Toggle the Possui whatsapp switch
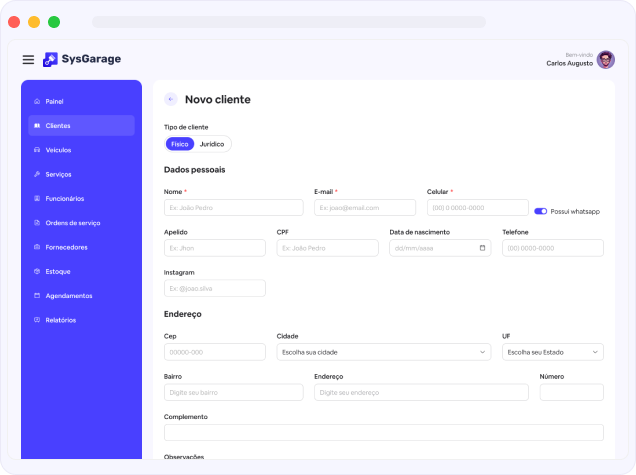 [x=541, y=211]
